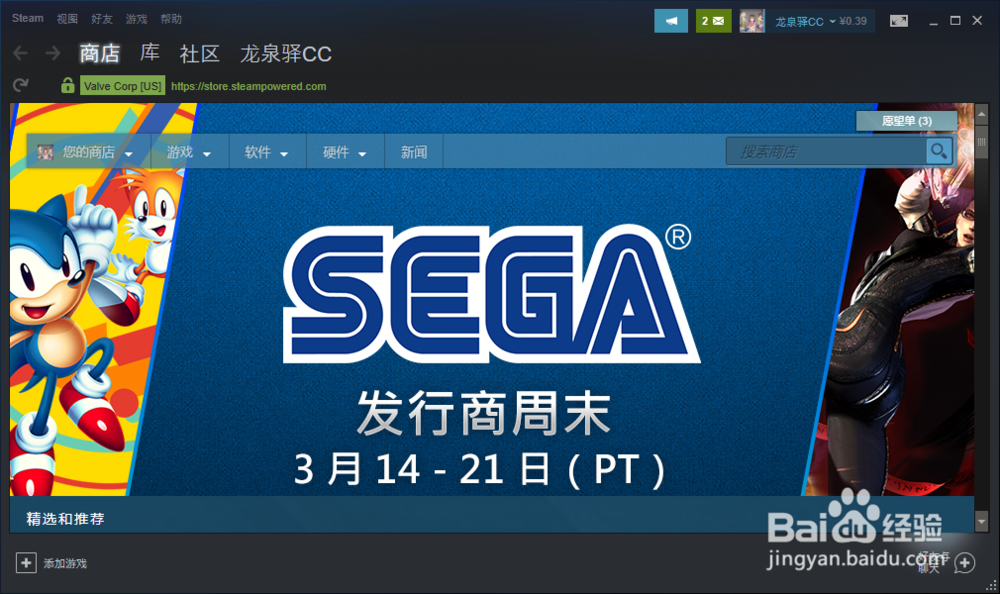Click the 搜索商店 search field
The image size is (1000, 594).
click(x=827, y=152)
